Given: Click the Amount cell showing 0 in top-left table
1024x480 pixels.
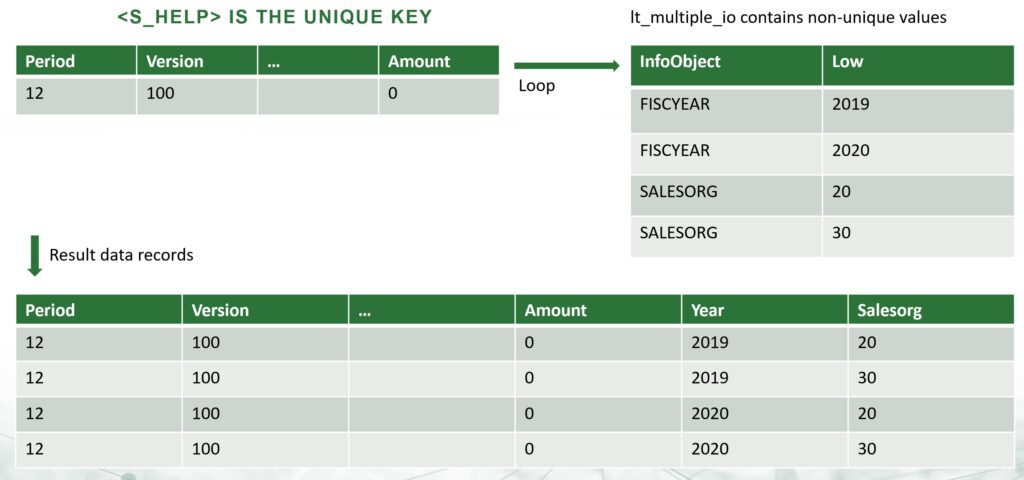Looking at the screenshot, I should (x=391, y=96).
